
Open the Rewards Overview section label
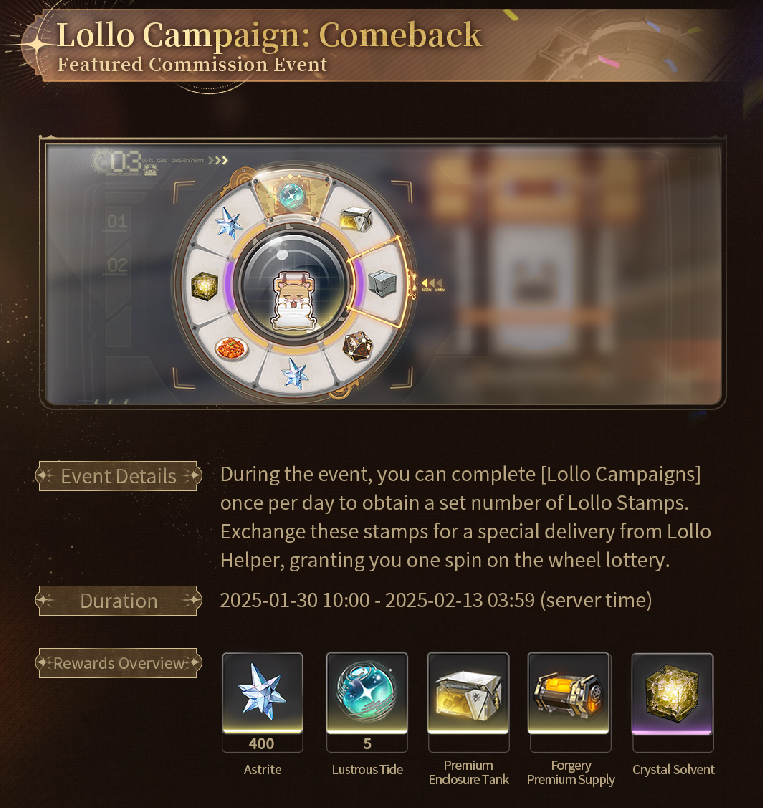point(118,663)
